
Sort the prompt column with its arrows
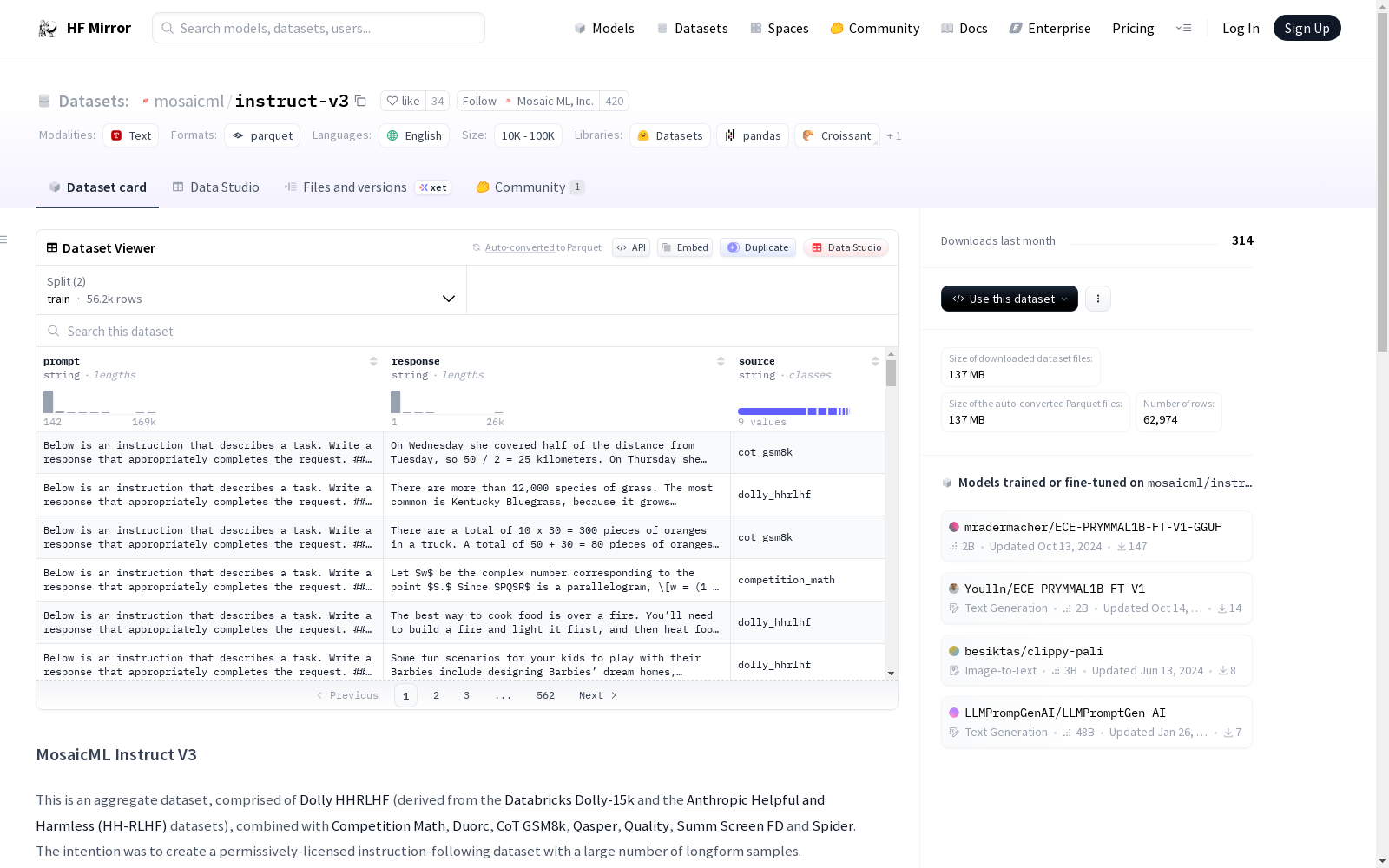[373, 361]
